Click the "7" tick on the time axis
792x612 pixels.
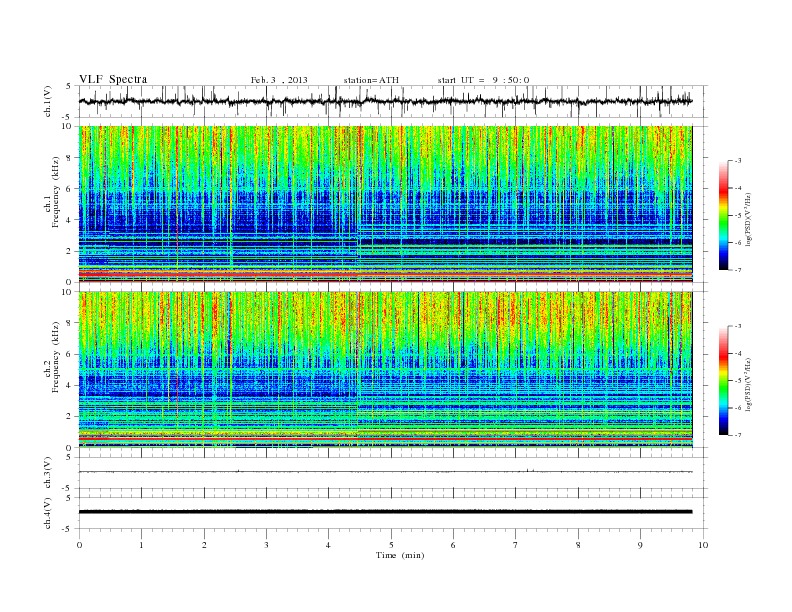pos(516,545)
